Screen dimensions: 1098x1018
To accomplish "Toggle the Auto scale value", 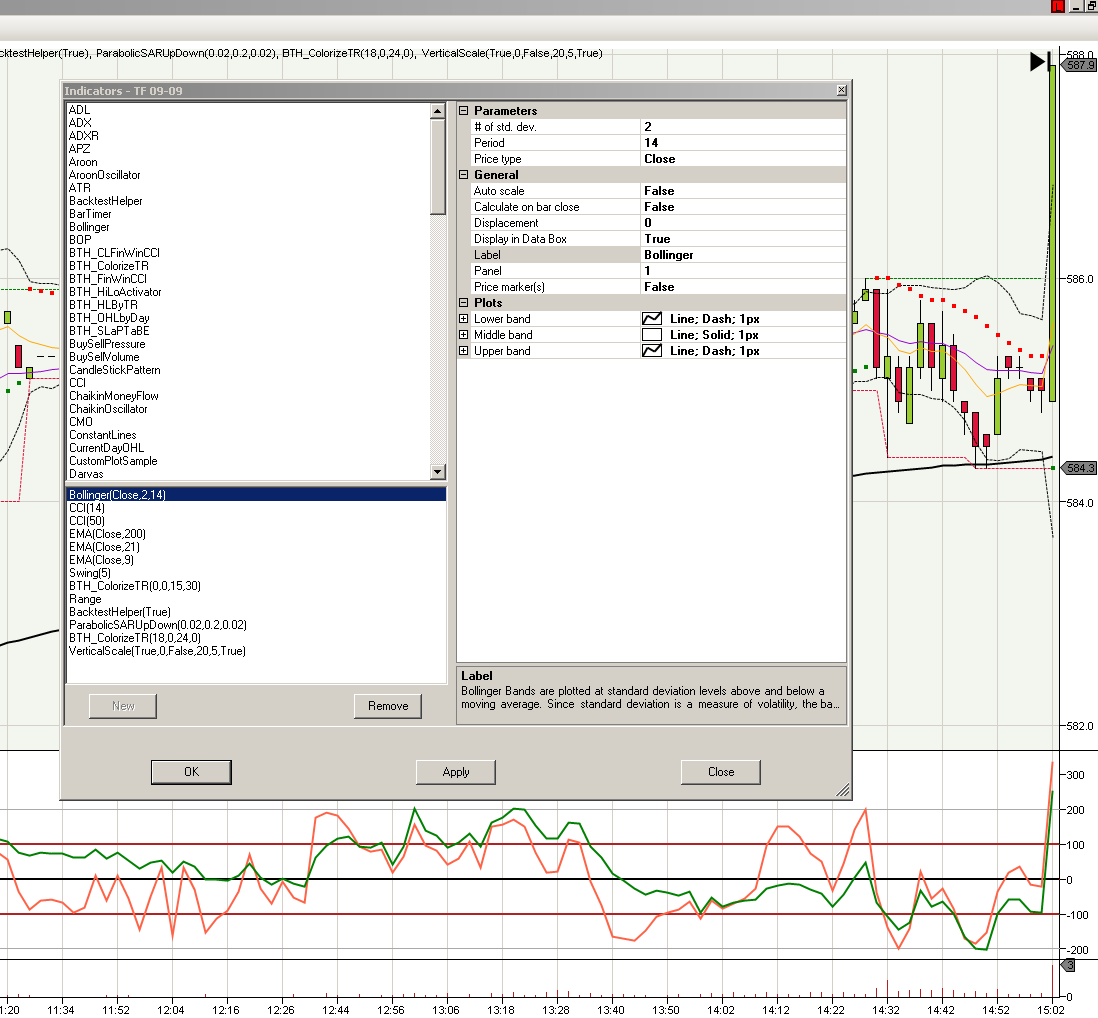I will (742, 191).
